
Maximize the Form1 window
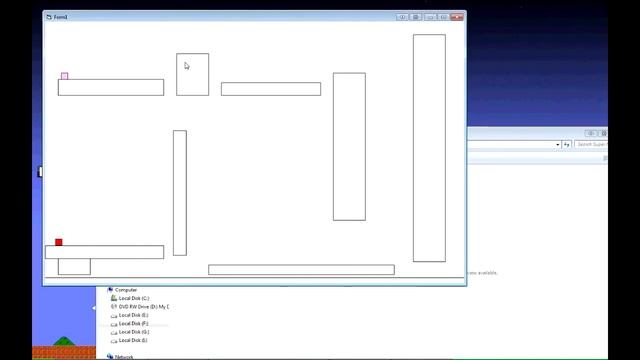444,17
